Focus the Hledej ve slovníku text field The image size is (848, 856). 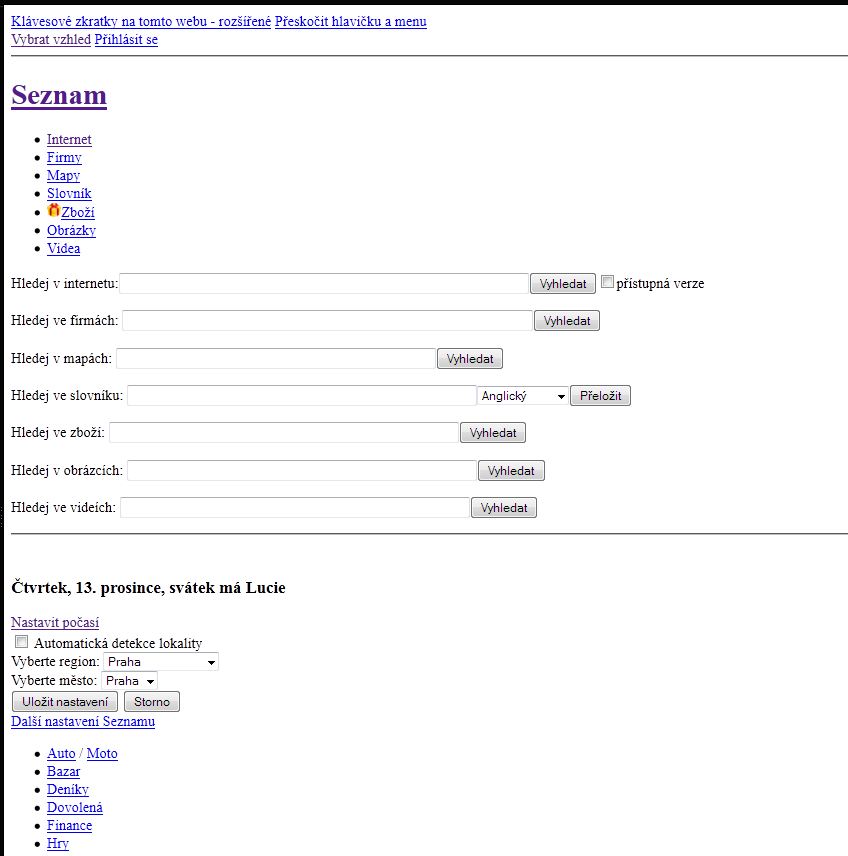click(301, 396)
